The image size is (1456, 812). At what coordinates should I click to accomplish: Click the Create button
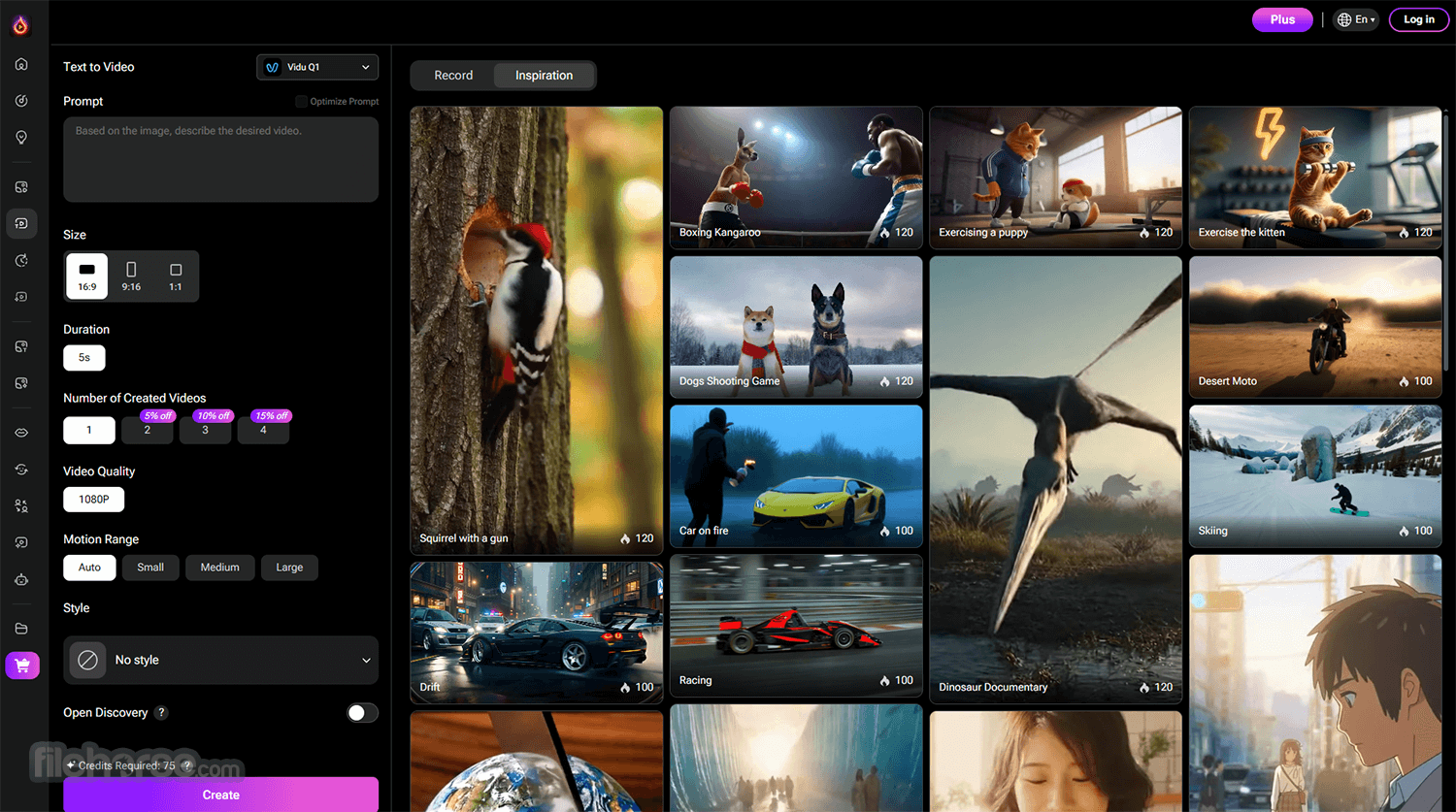click(x=220, y=795)
